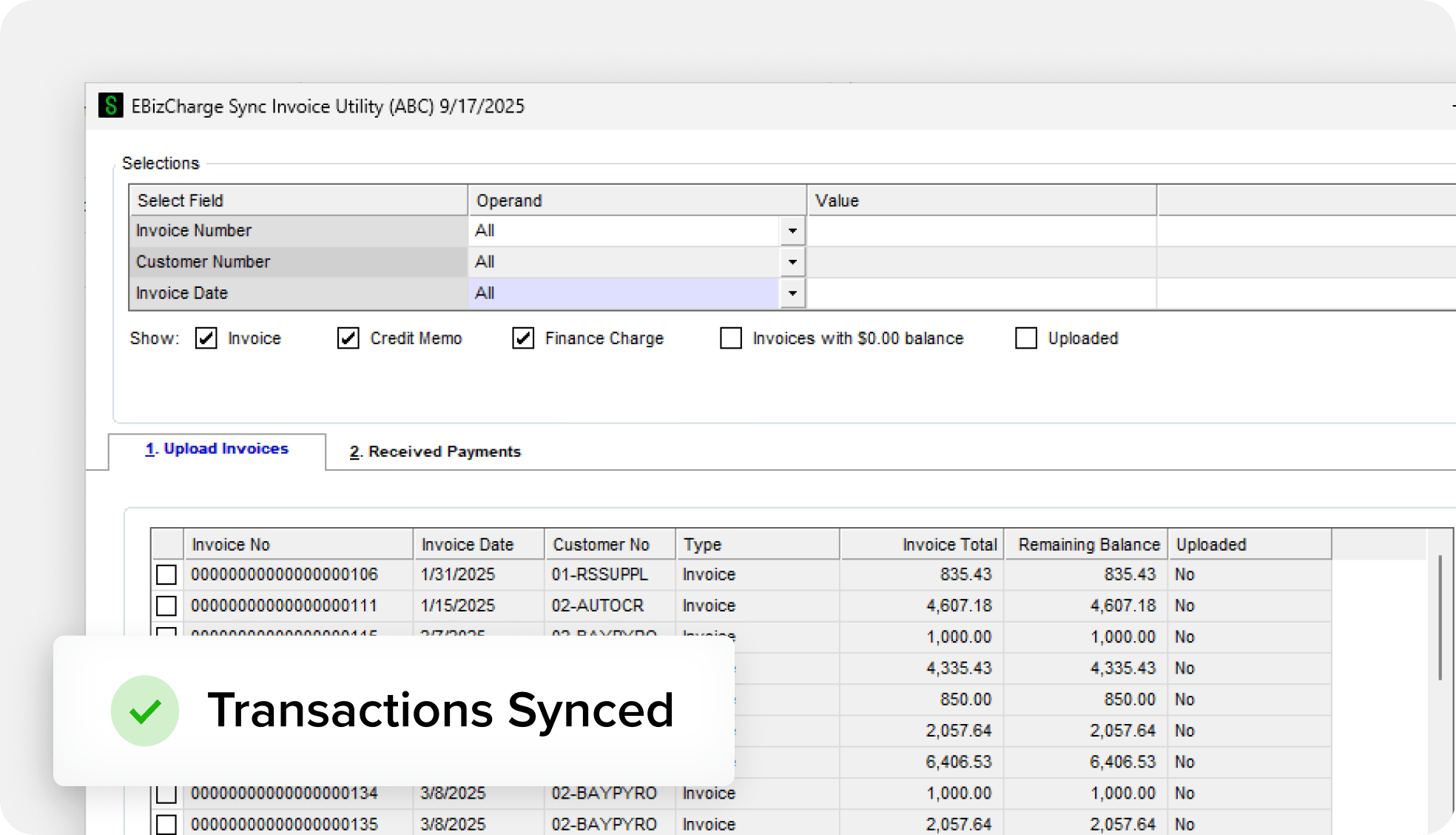Click the green checkmark Transactions Synced icon
Image resolution: width=1456 pixels, height=835 pixels.
(x=145, y=711)
